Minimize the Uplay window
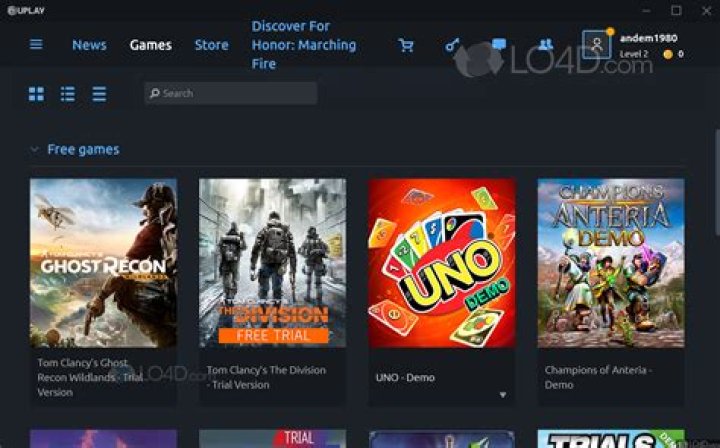Image resolution: width=720 pixels, height=448 pixels. click(647, 11)
